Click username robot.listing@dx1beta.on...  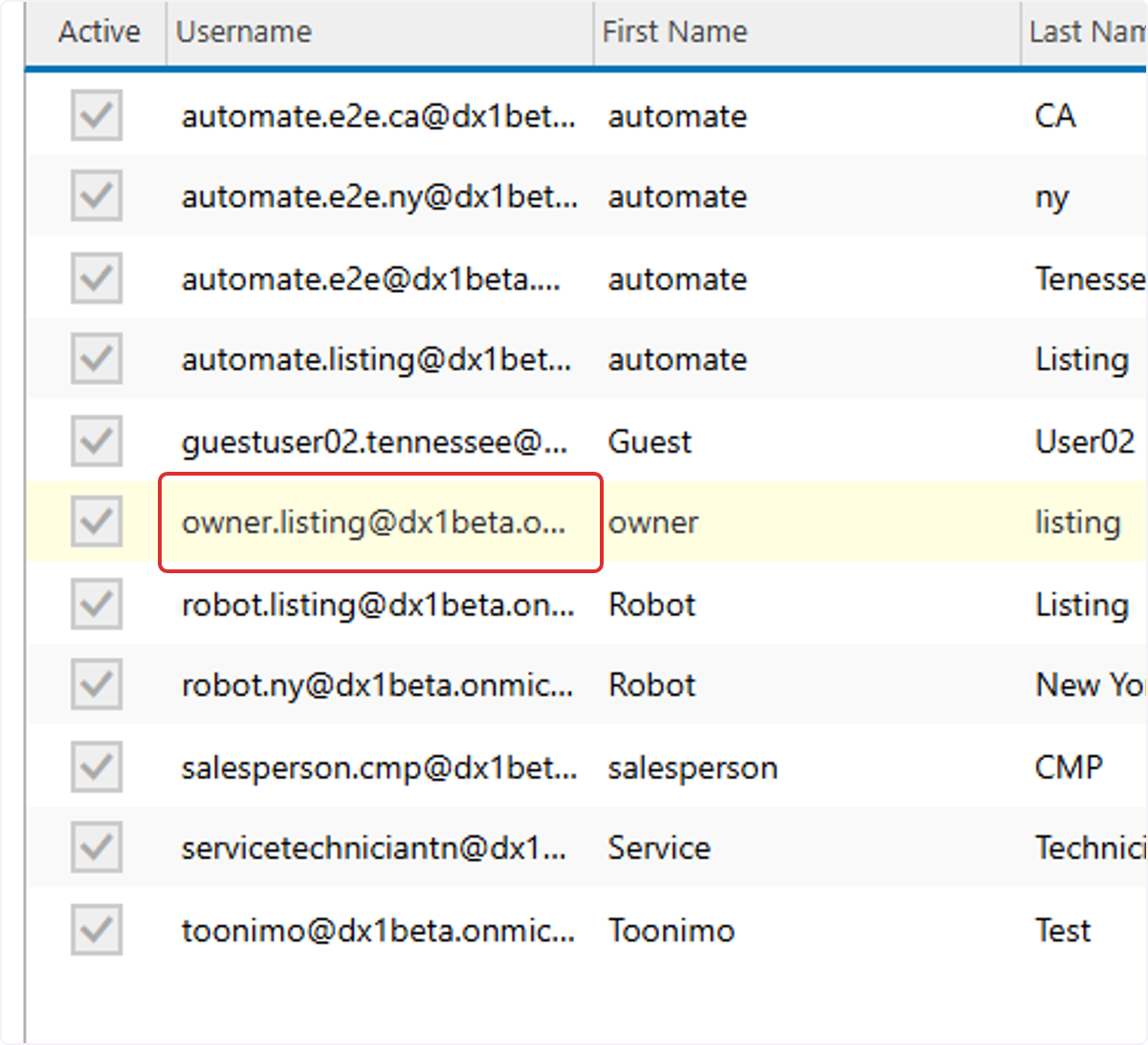pos(378,605)
